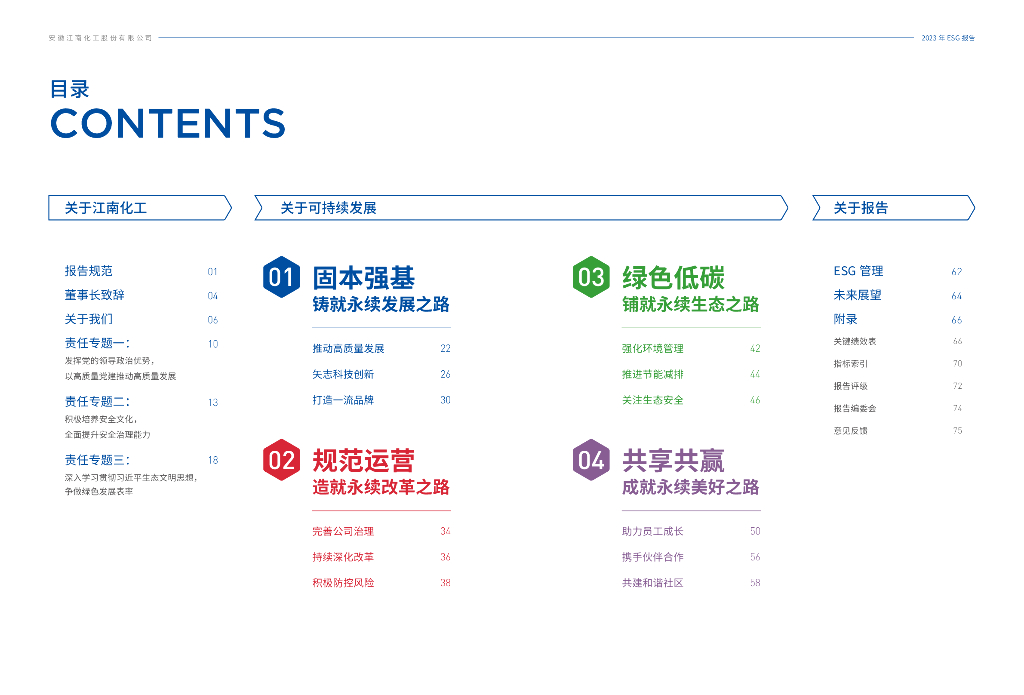Go to 积极防控风险 entry
This screenshot has height=695, width=1024.
343,583
